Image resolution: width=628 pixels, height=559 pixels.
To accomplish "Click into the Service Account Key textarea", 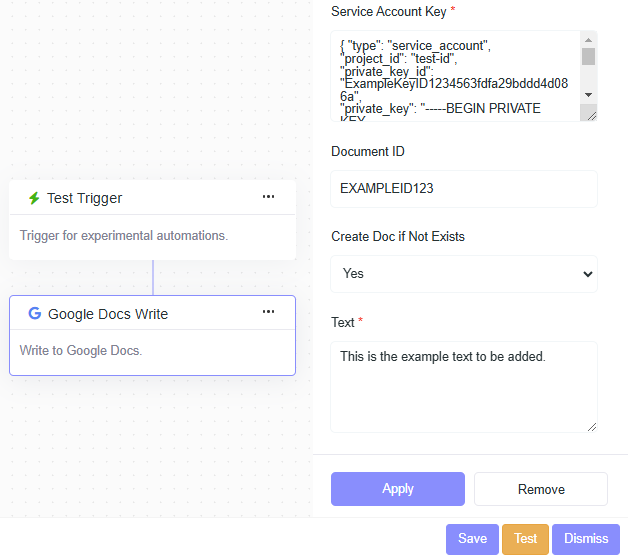I will [x=455, y=76].
